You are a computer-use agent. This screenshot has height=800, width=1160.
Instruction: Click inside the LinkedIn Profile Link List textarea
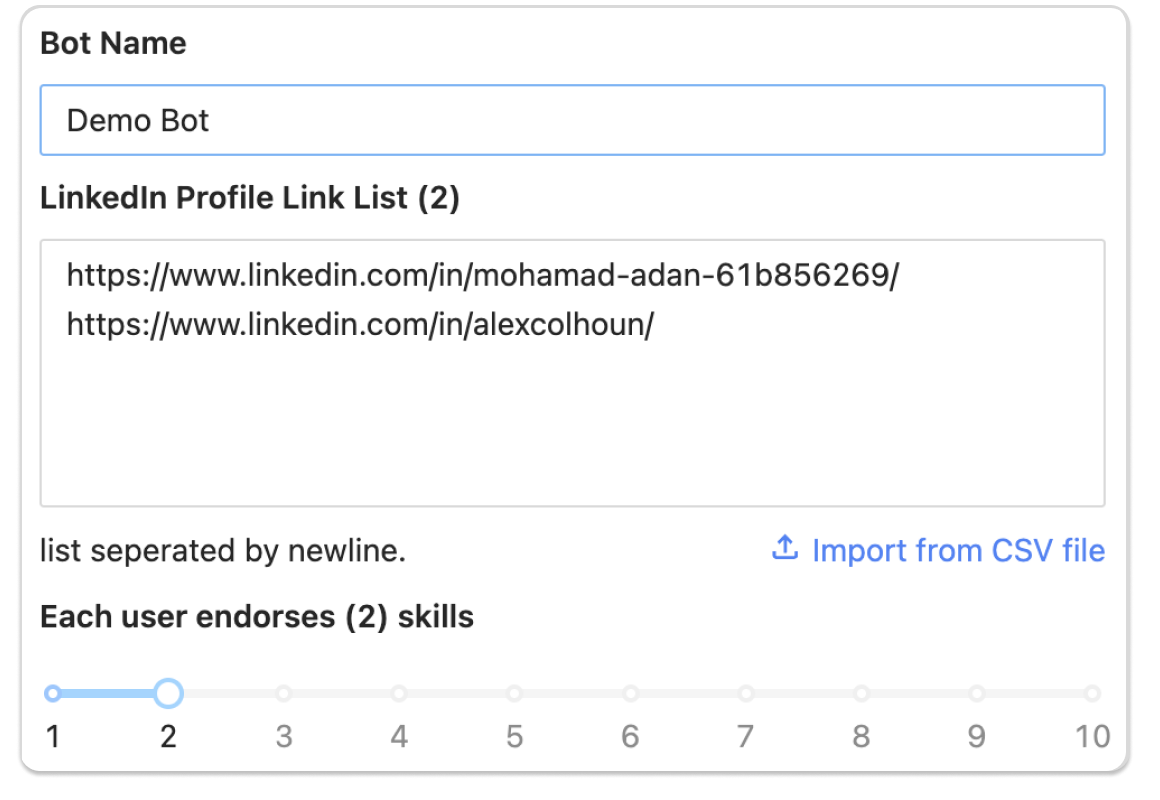click(x=572, y=420)
